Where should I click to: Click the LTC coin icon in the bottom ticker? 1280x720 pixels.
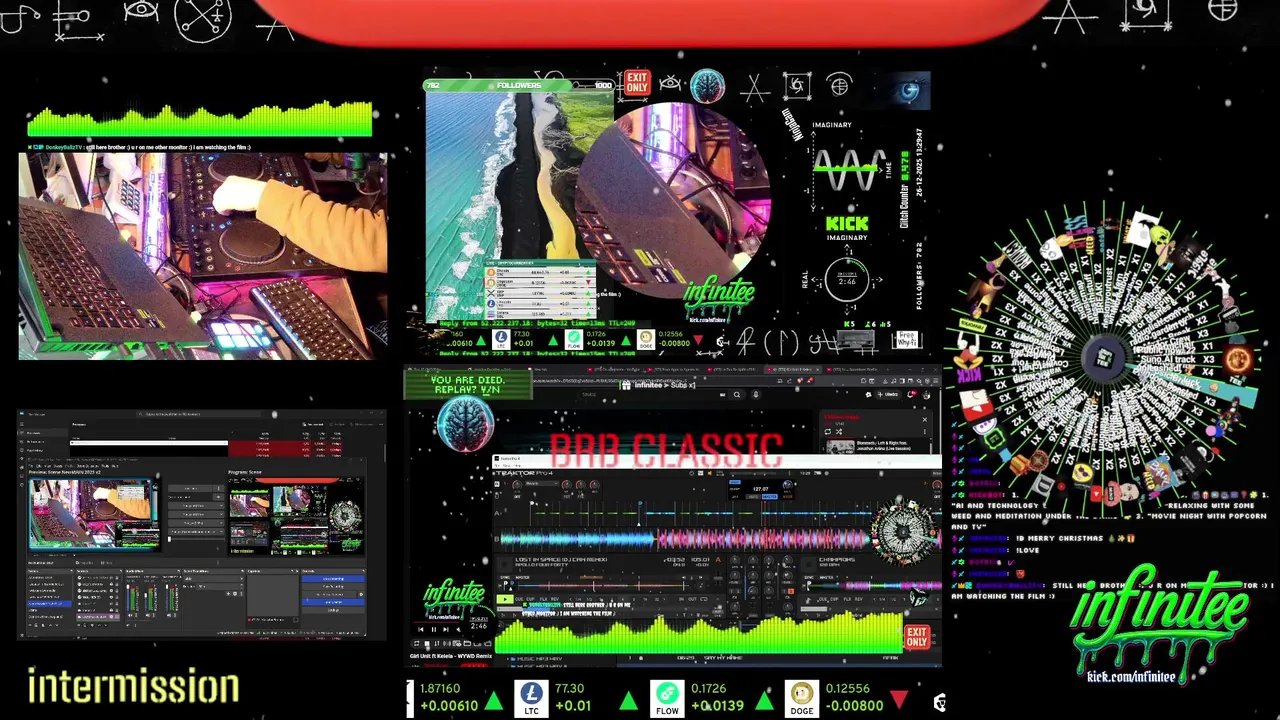531,697
